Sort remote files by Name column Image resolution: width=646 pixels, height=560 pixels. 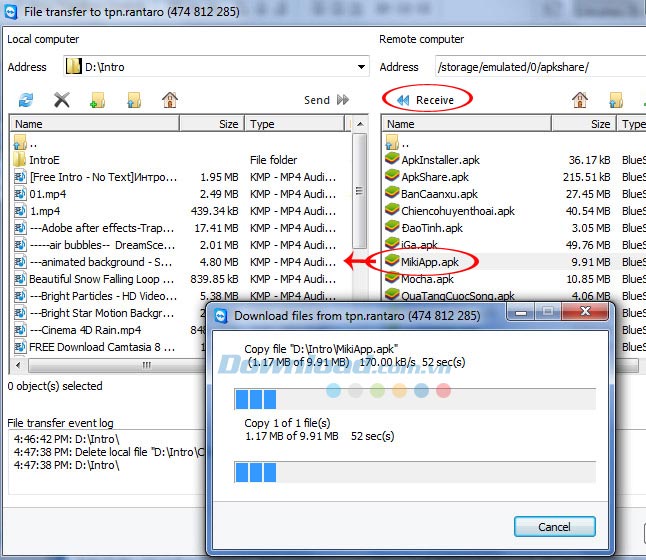click(467, 124)
